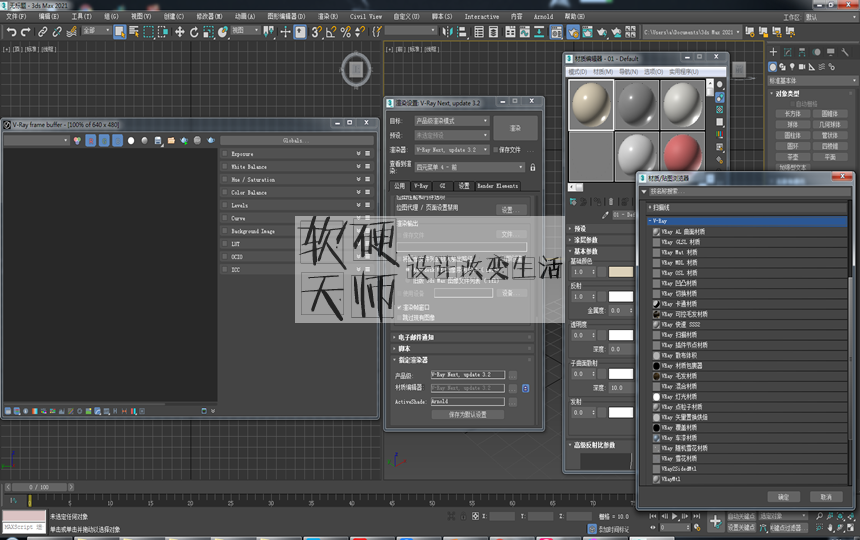Enable the White Balance checkbox

click(x=225, y=166)
